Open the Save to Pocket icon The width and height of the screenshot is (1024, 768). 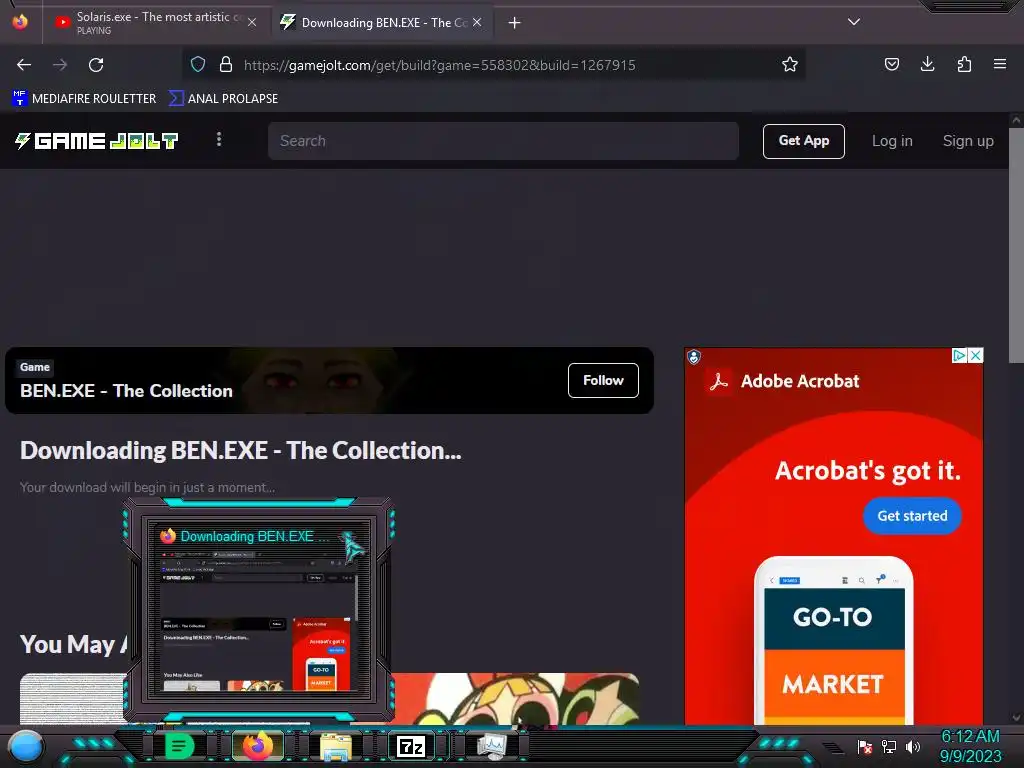coord(891,64)
